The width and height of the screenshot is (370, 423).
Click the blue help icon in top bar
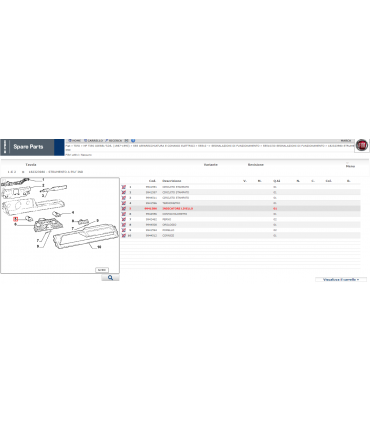tap(133, 141)
